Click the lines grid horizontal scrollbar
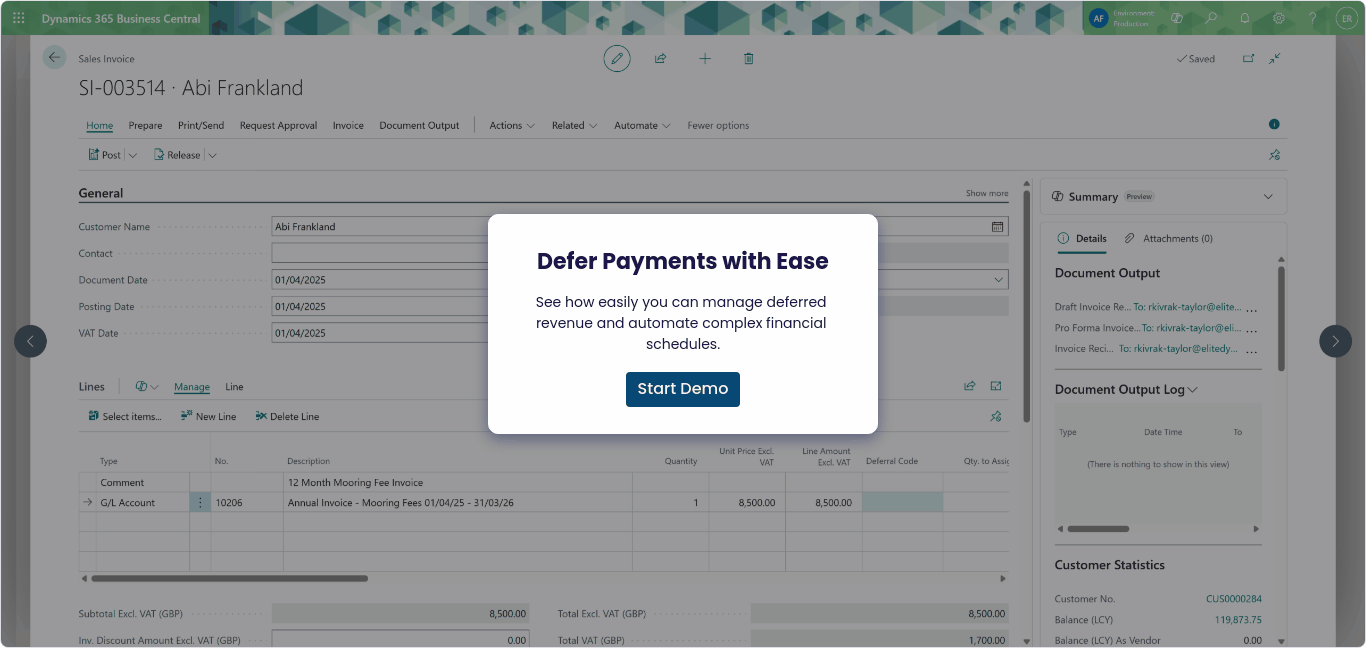The height and width of the screenshot is (648, 1366). point(229,578)
